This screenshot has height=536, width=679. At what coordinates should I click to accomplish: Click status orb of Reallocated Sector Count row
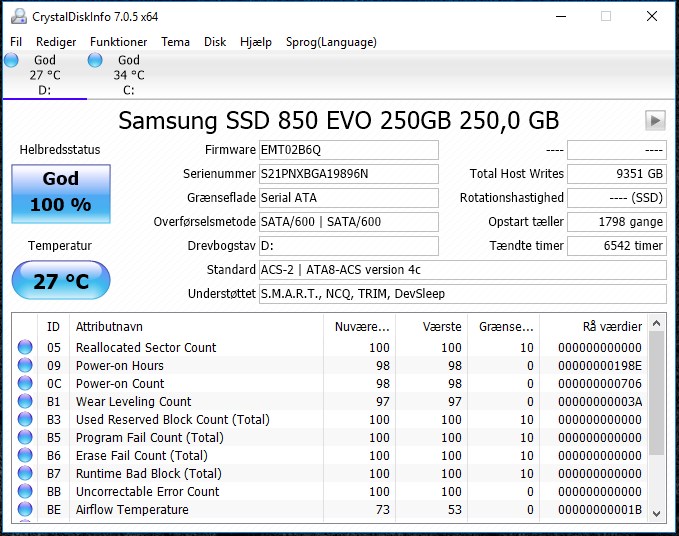point(25,347)
